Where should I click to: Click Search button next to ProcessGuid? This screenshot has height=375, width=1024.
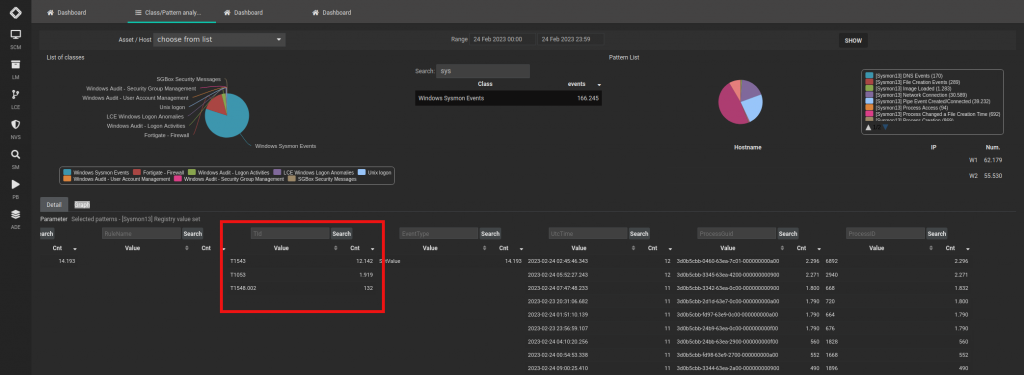tap(788, 233)
